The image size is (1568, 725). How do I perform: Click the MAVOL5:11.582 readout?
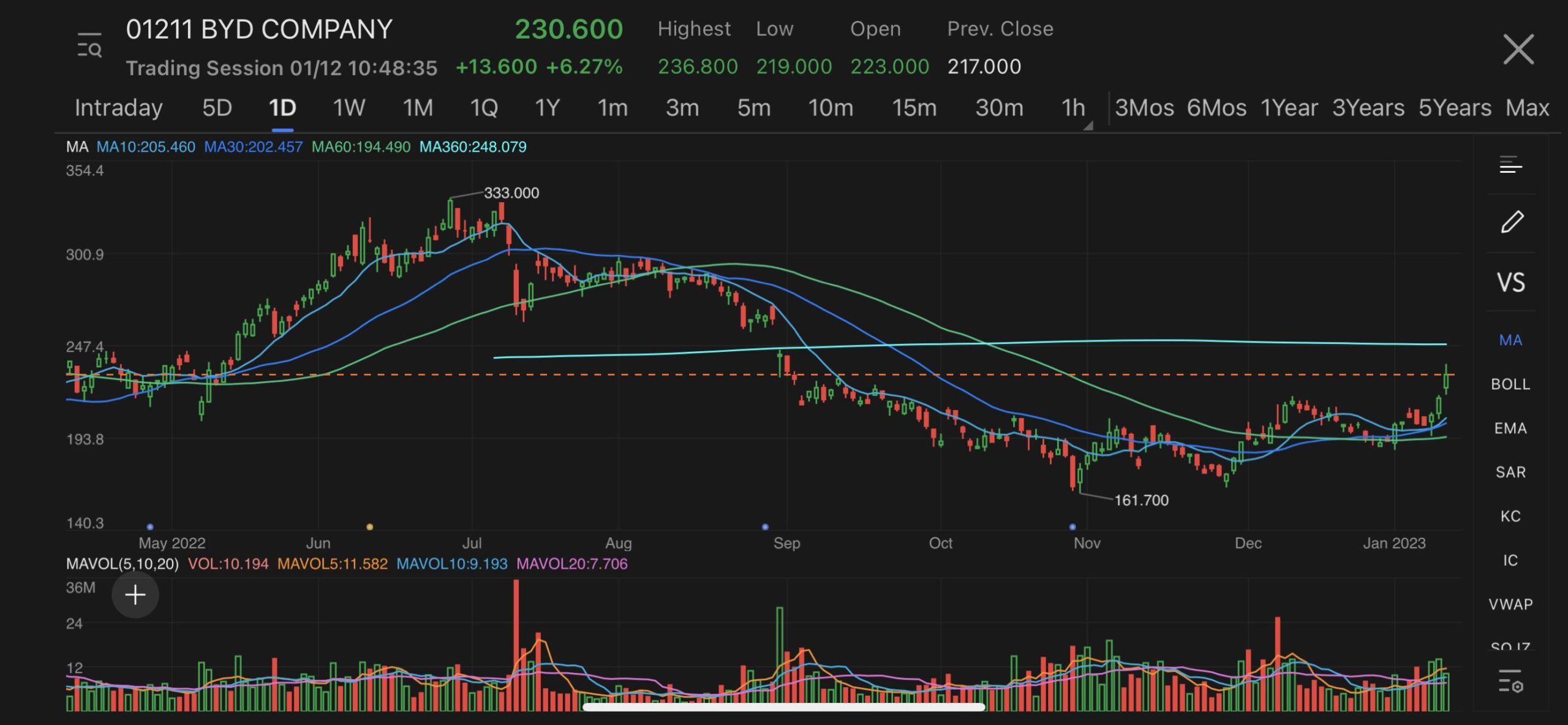click(333, 564)
